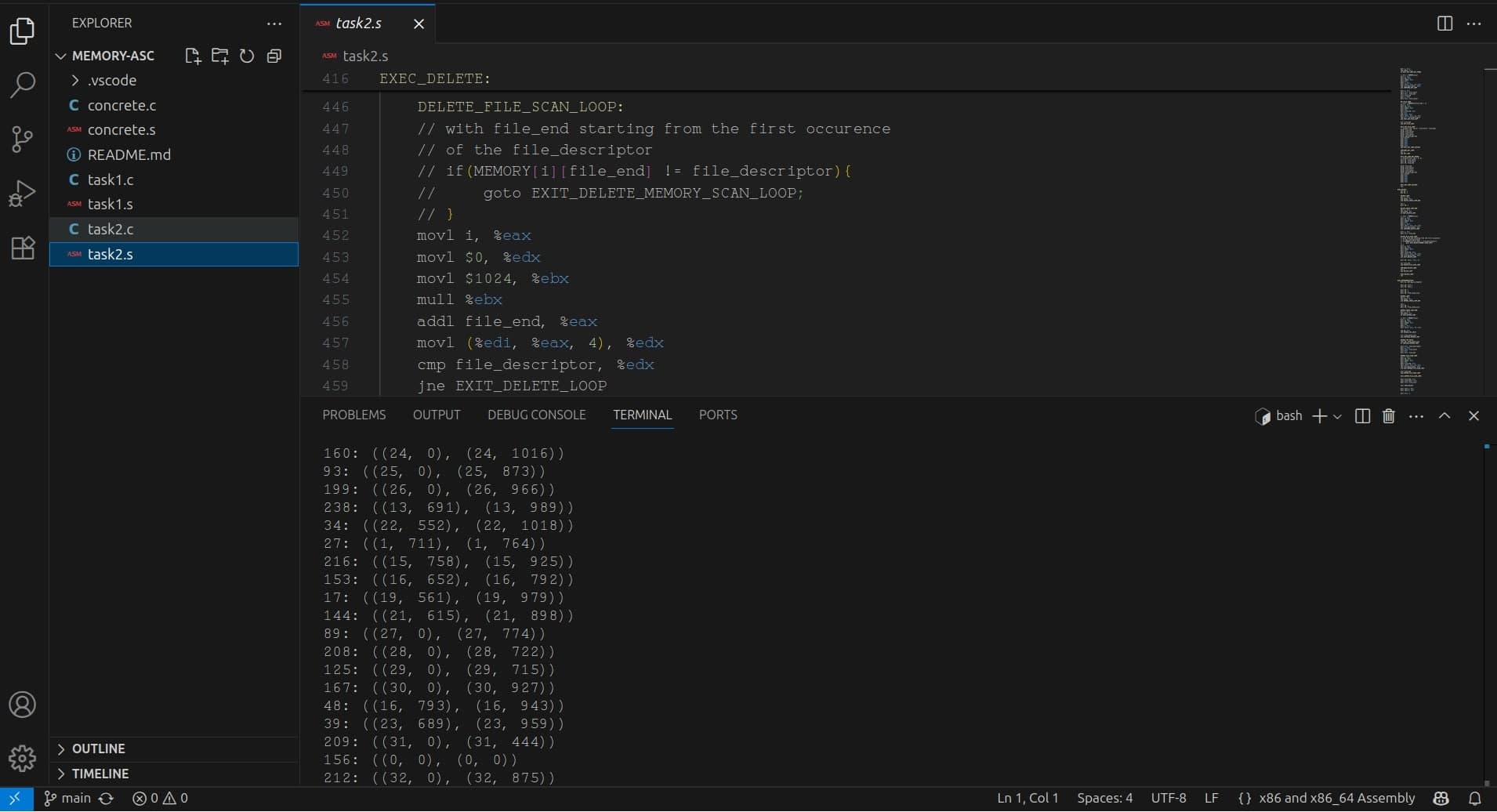Click the terminal scrollbar
This screenshot has width=1497, height=812.
(x=1487, y=614)
